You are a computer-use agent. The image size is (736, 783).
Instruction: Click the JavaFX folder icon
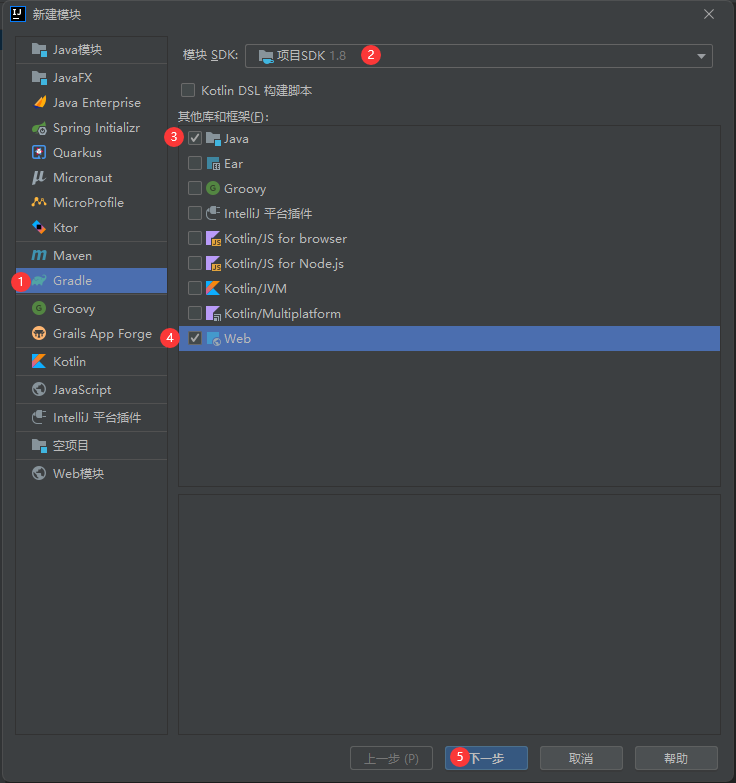click(39, 78)
